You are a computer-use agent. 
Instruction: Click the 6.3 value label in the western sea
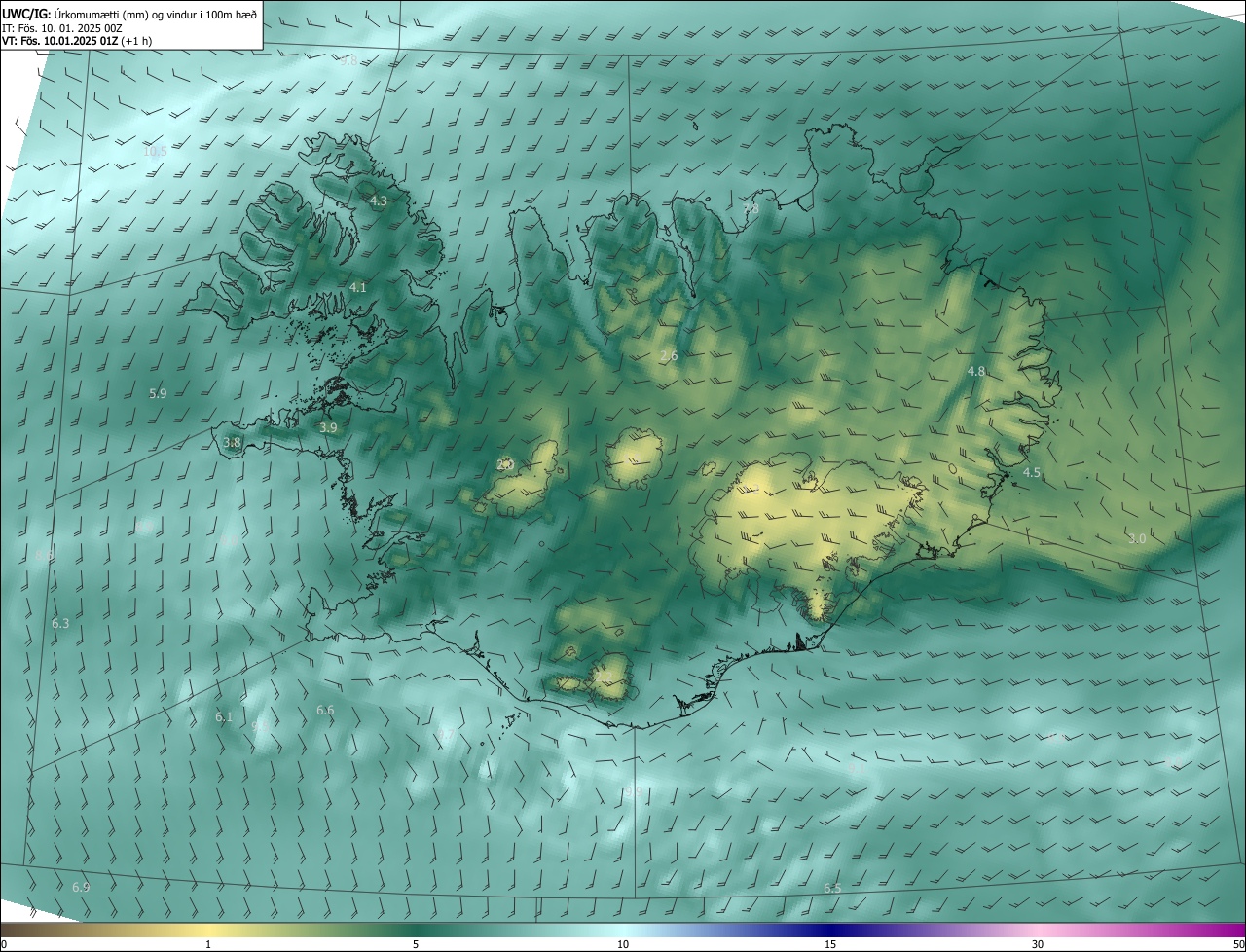60,622
